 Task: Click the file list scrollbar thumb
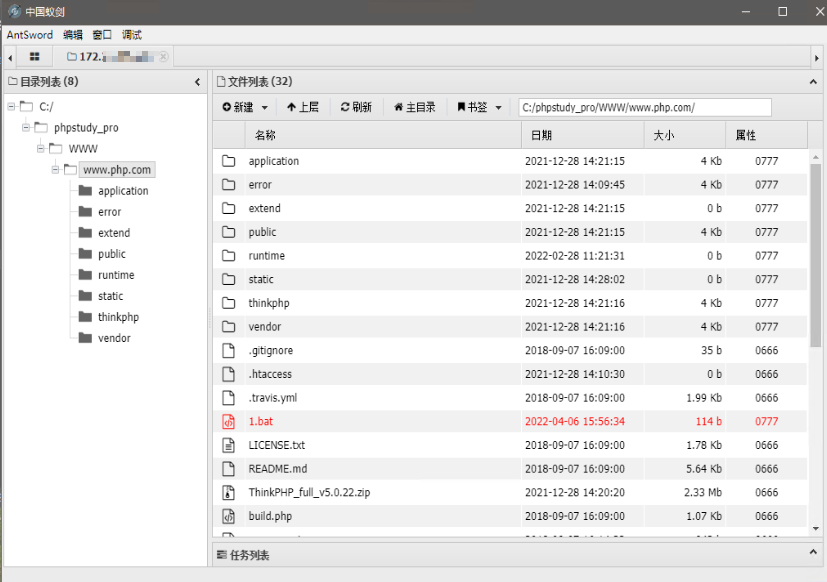click(815, 255)
